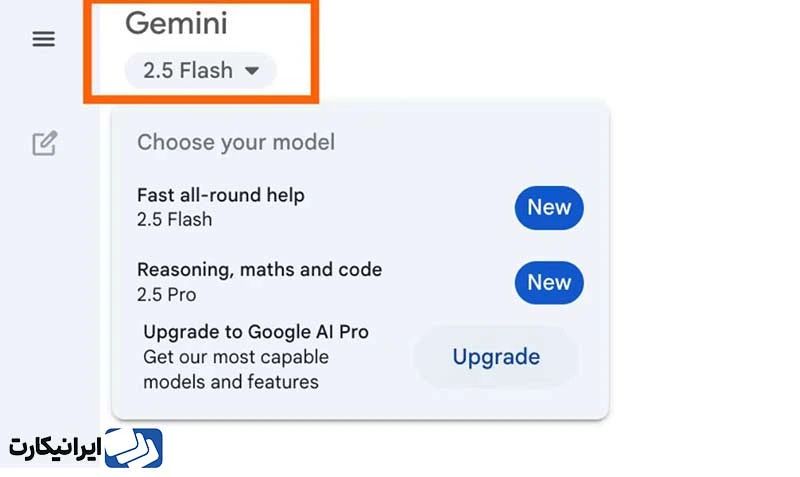Image resolution: width=800 pixels, height=477 pixels.
Task: Click the orange highlight frame around model selector
Action: 316,50
